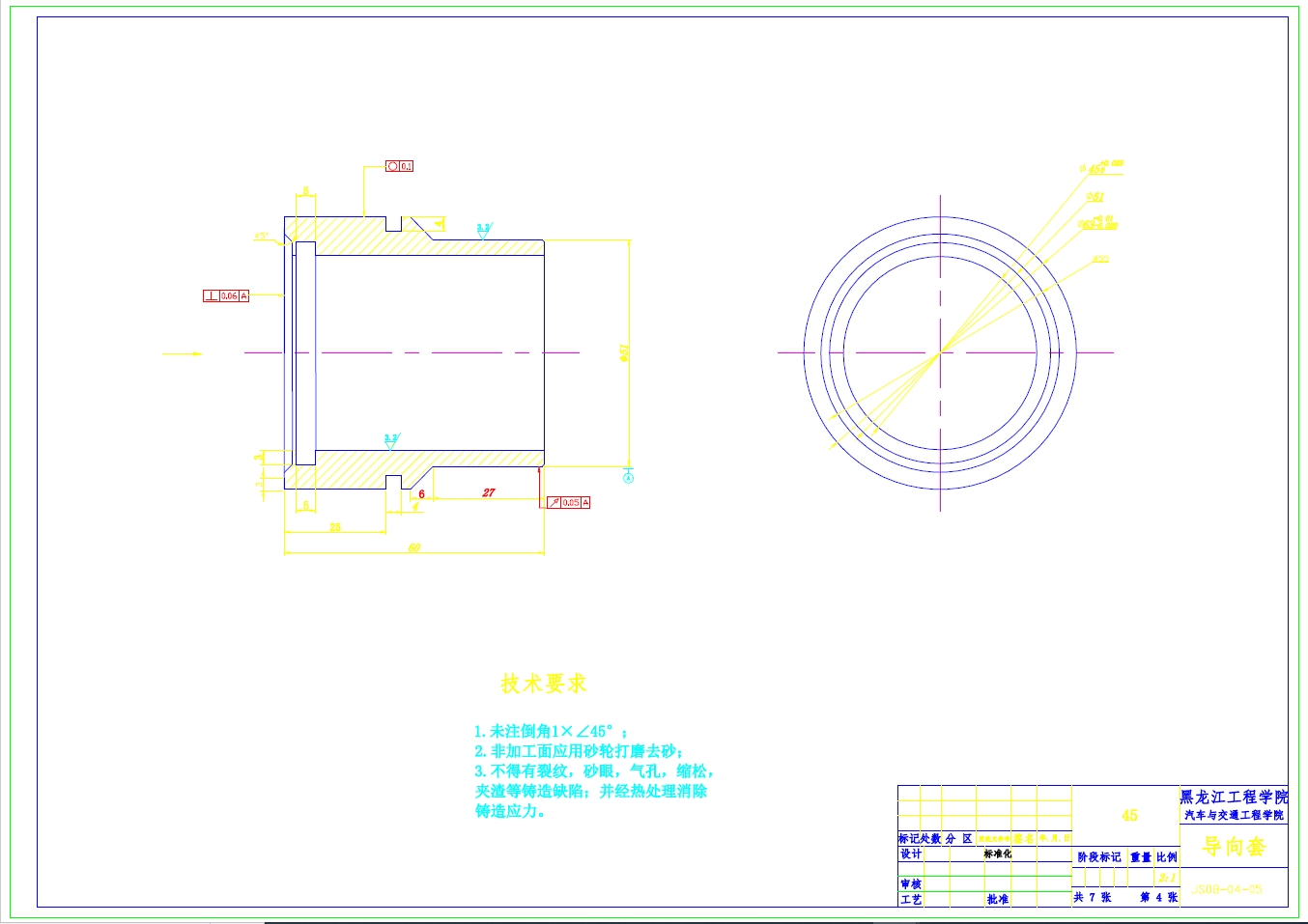The image size is (1308, 924).
Task: Click the material value '45' in title block
Action: coord(1129,815)
